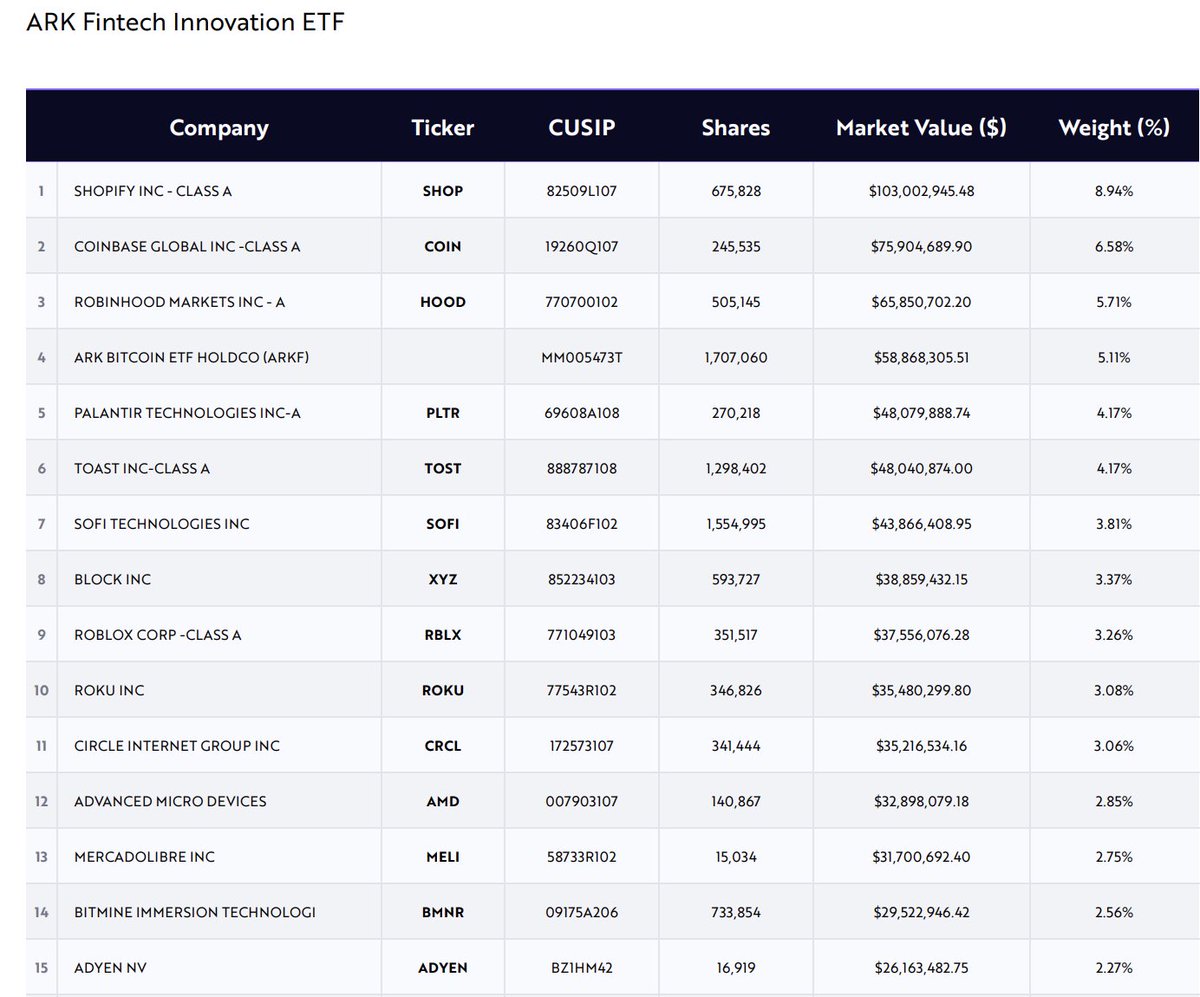Click the Weight (%) column header
The image size is (1200, 997).
click(1114, 128)
